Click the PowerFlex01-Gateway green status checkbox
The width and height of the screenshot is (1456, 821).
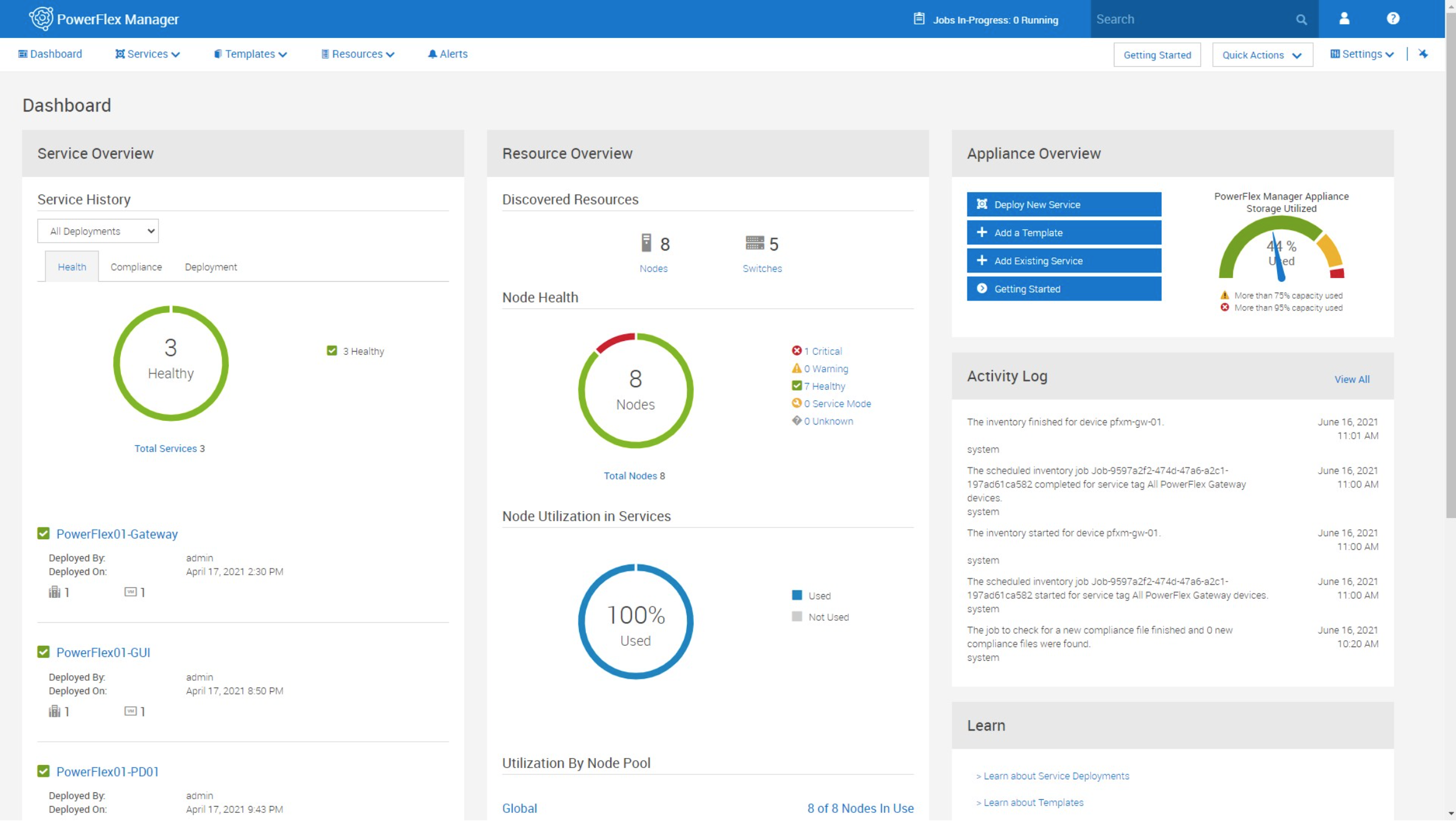(x=44, y=534)
